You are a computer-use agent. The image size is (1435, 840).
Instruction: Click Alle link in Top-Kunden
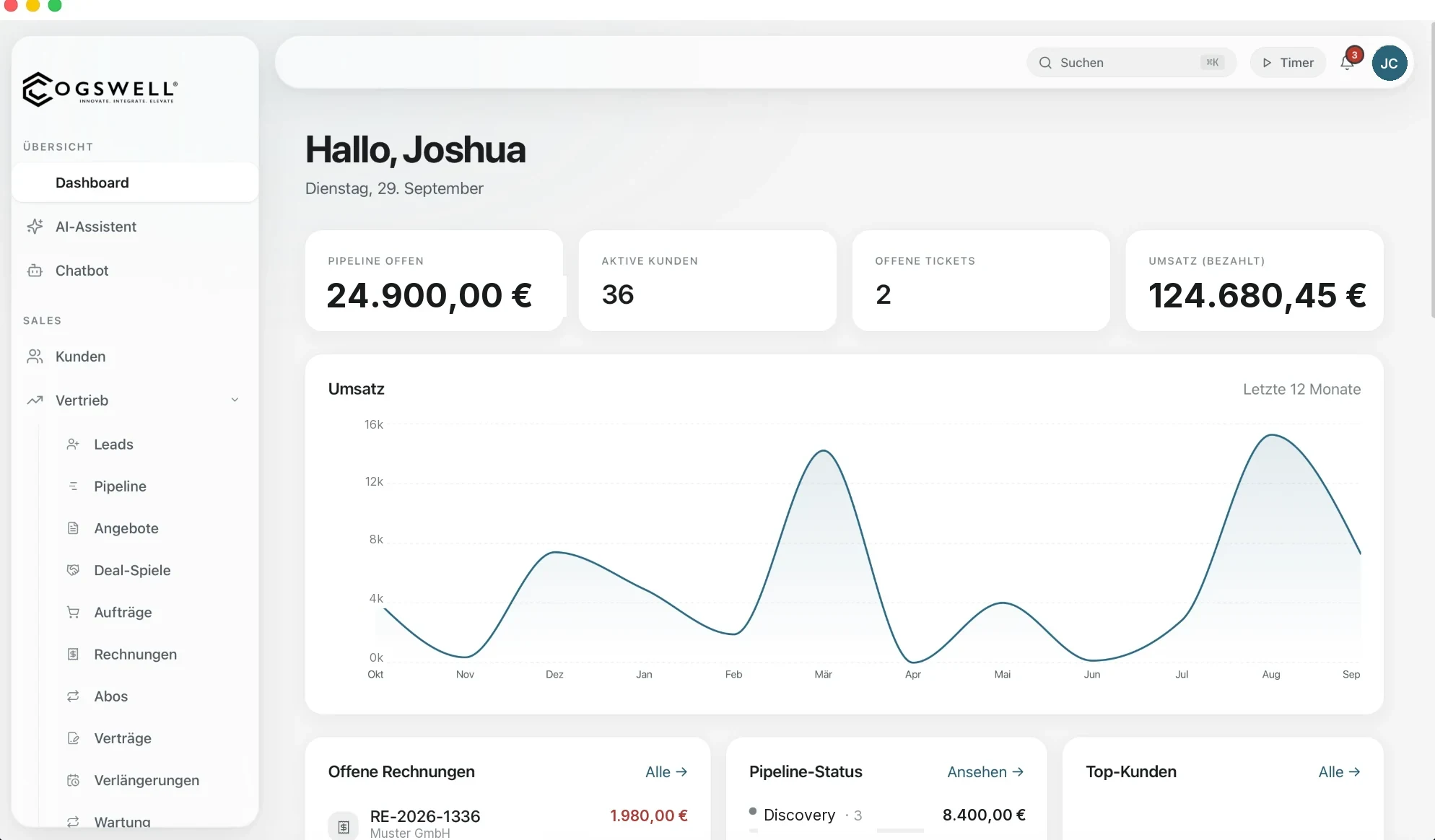coord(1339,772)
